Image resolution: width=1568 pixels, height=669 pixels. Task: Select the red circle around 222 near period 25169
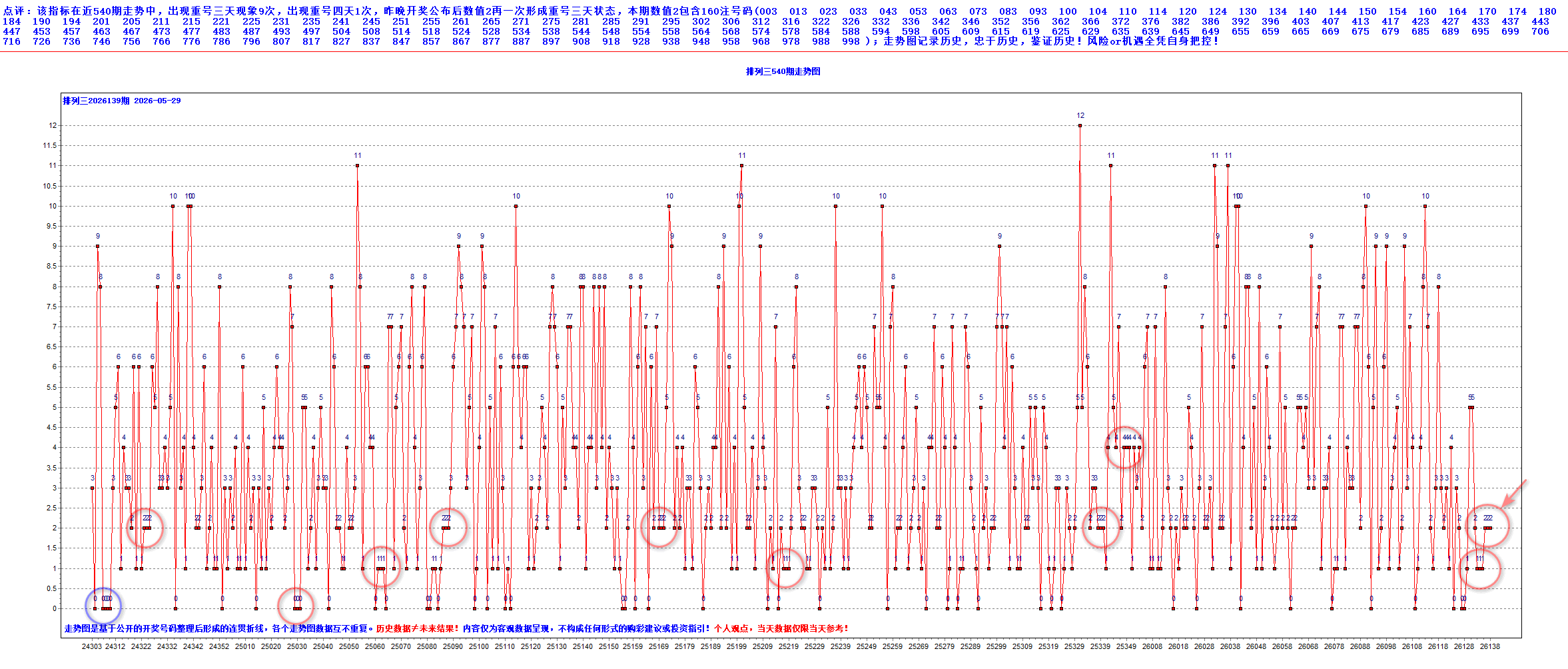(x=659, y=527)
